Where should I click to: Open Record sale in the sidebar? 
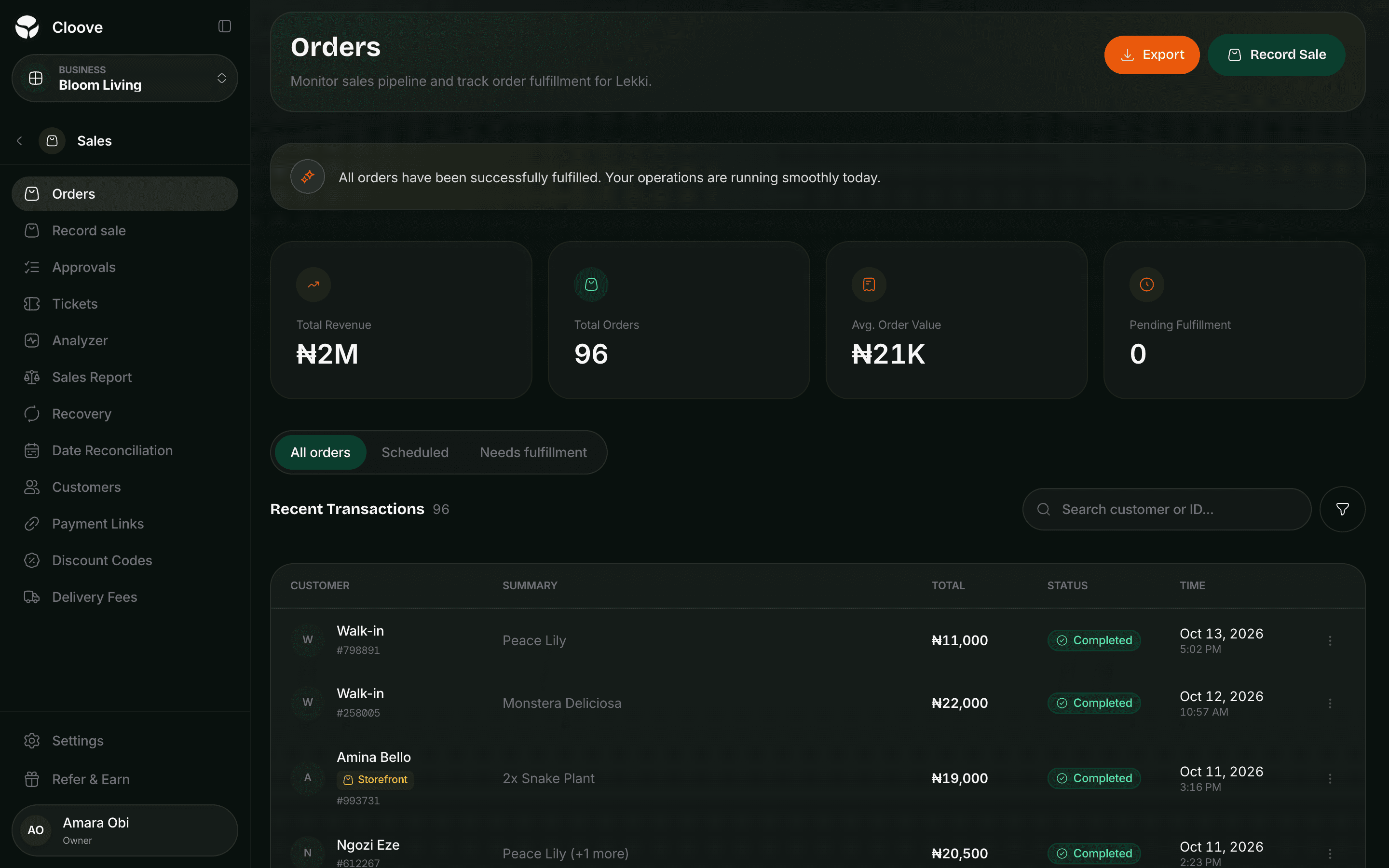pyautogui.click(x=124, y=231)
